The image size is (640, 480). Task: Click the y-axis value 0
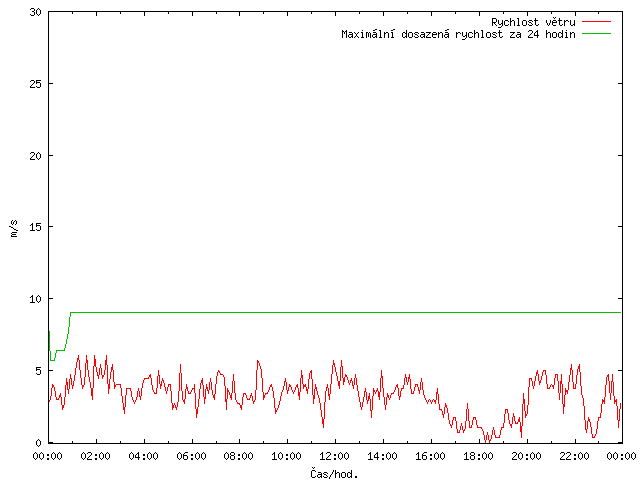pos(39,443)
